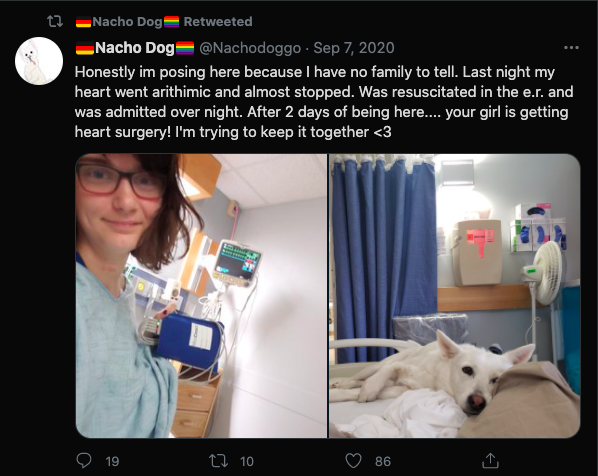
Task: Open the reply comment icon
Action: click(x=84, y=460)
